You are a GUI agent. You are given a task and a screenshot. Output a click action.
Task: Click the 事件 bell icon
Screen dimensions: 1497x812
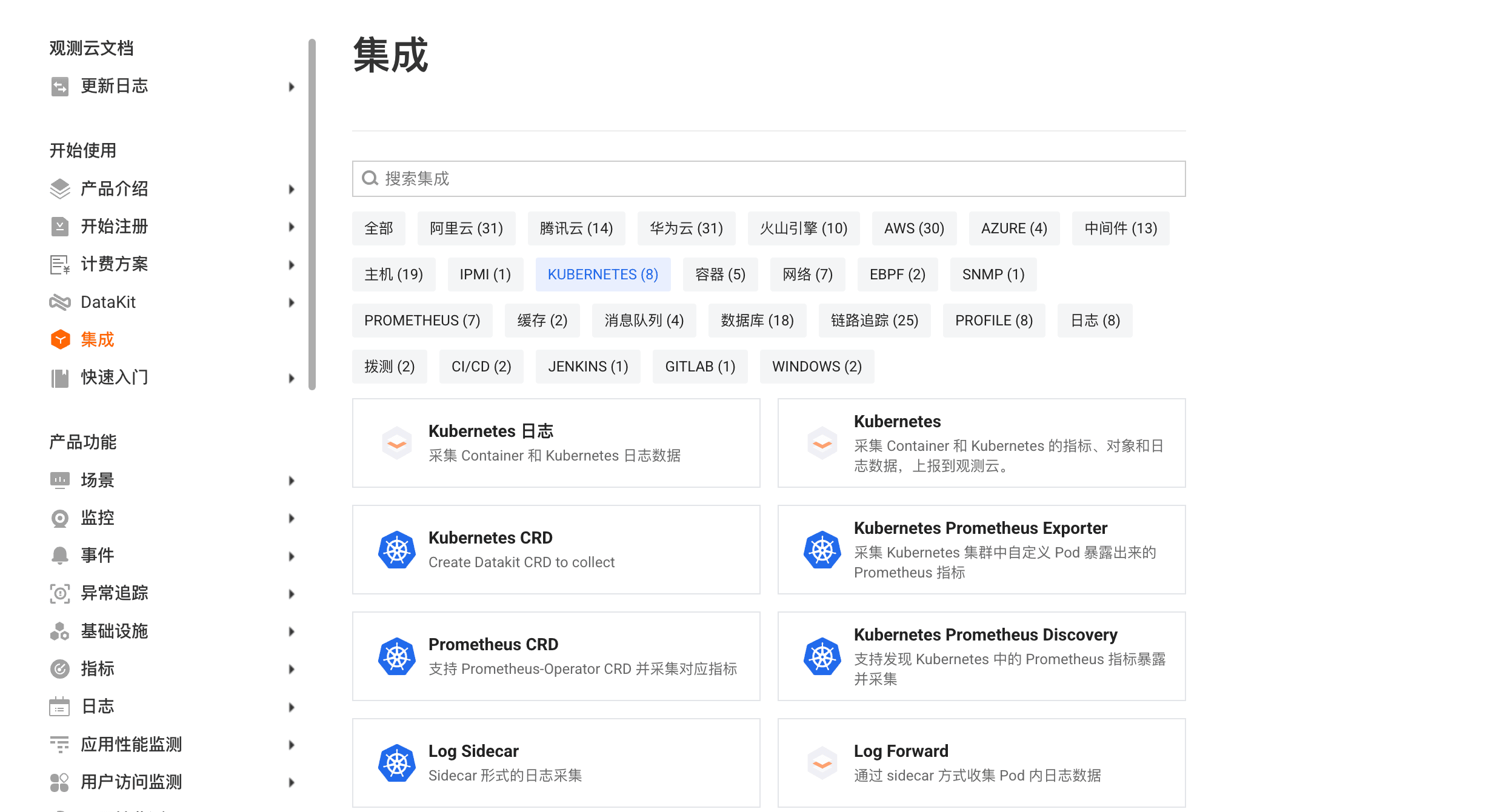click(59, 556)
